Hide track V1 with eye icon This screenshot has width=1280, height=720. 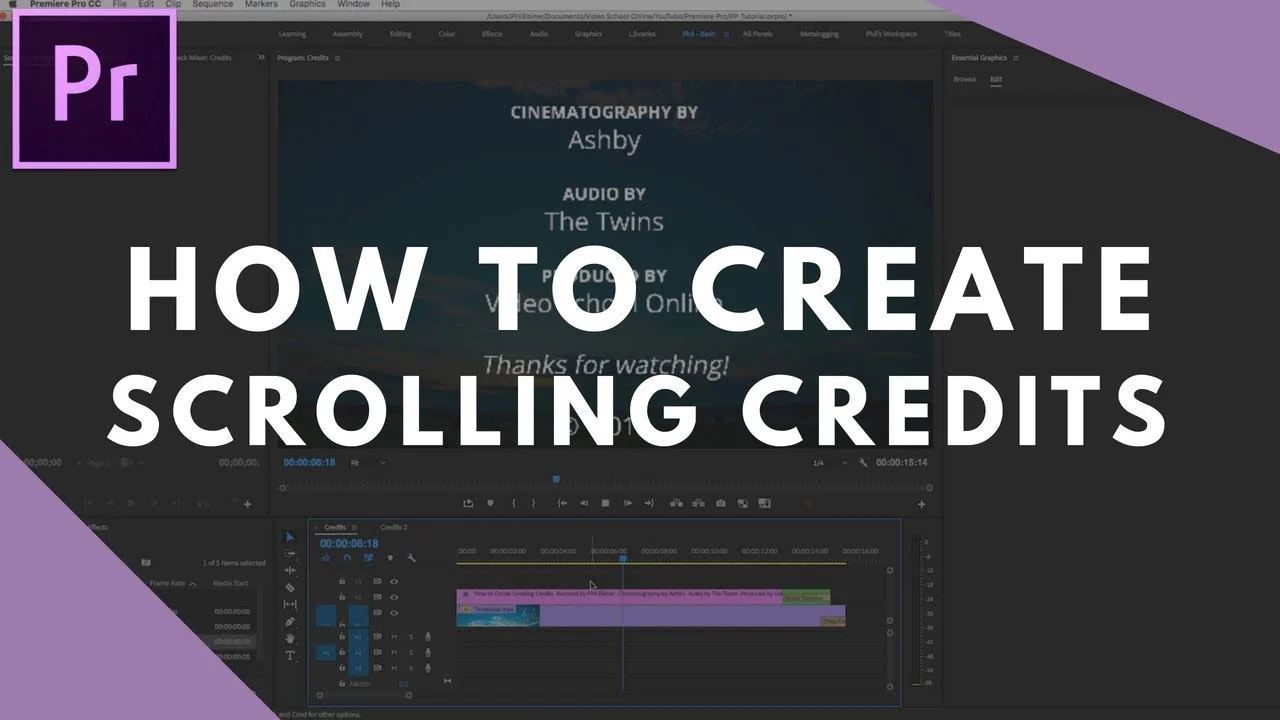394,613
